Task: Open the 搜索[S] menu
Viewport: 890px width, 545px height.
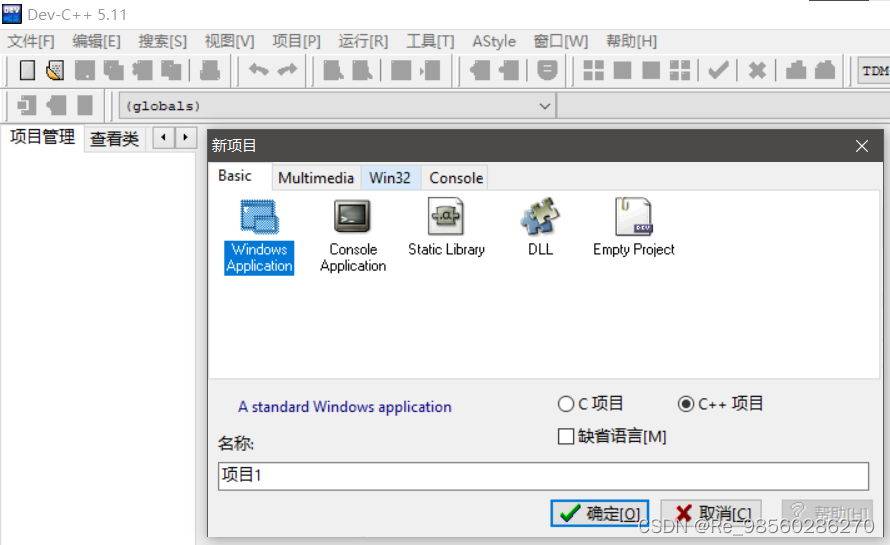Action: (x=162, y=41)
